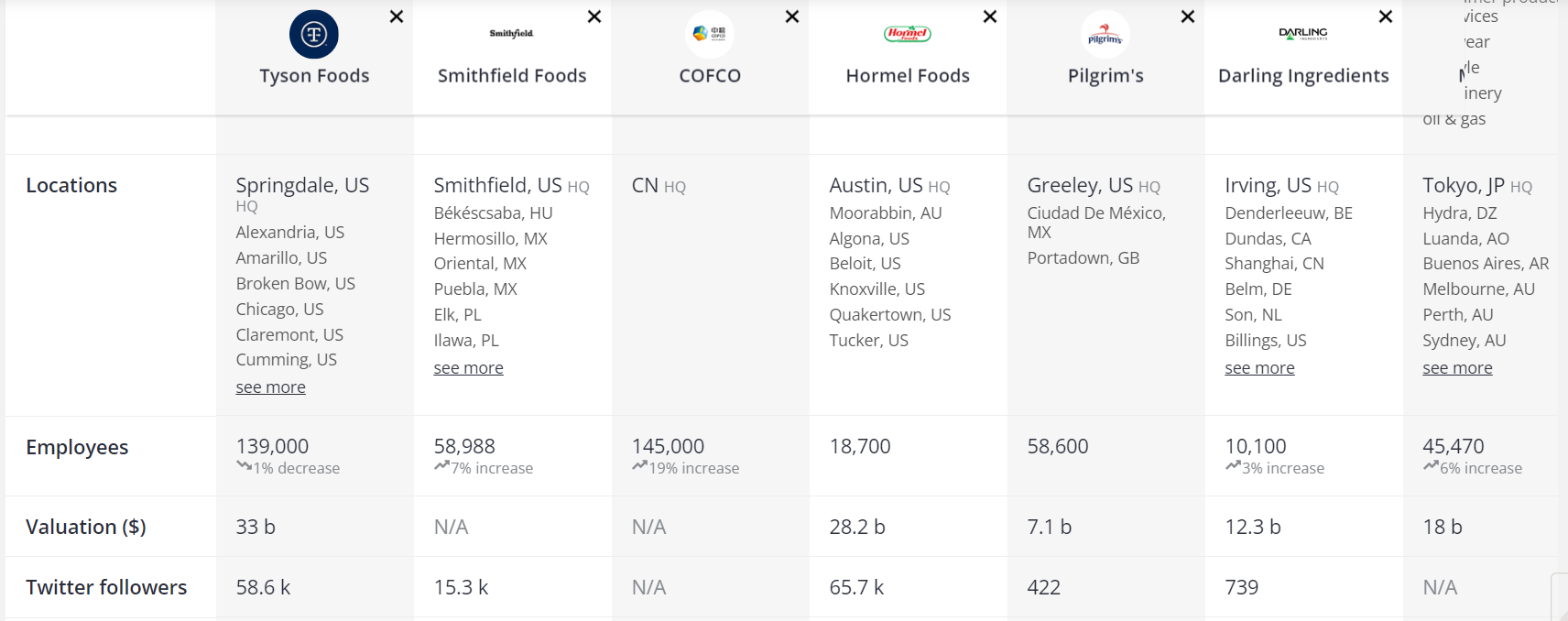
Task: Remove Darling Ingredients column
Action: [1386, 16]
